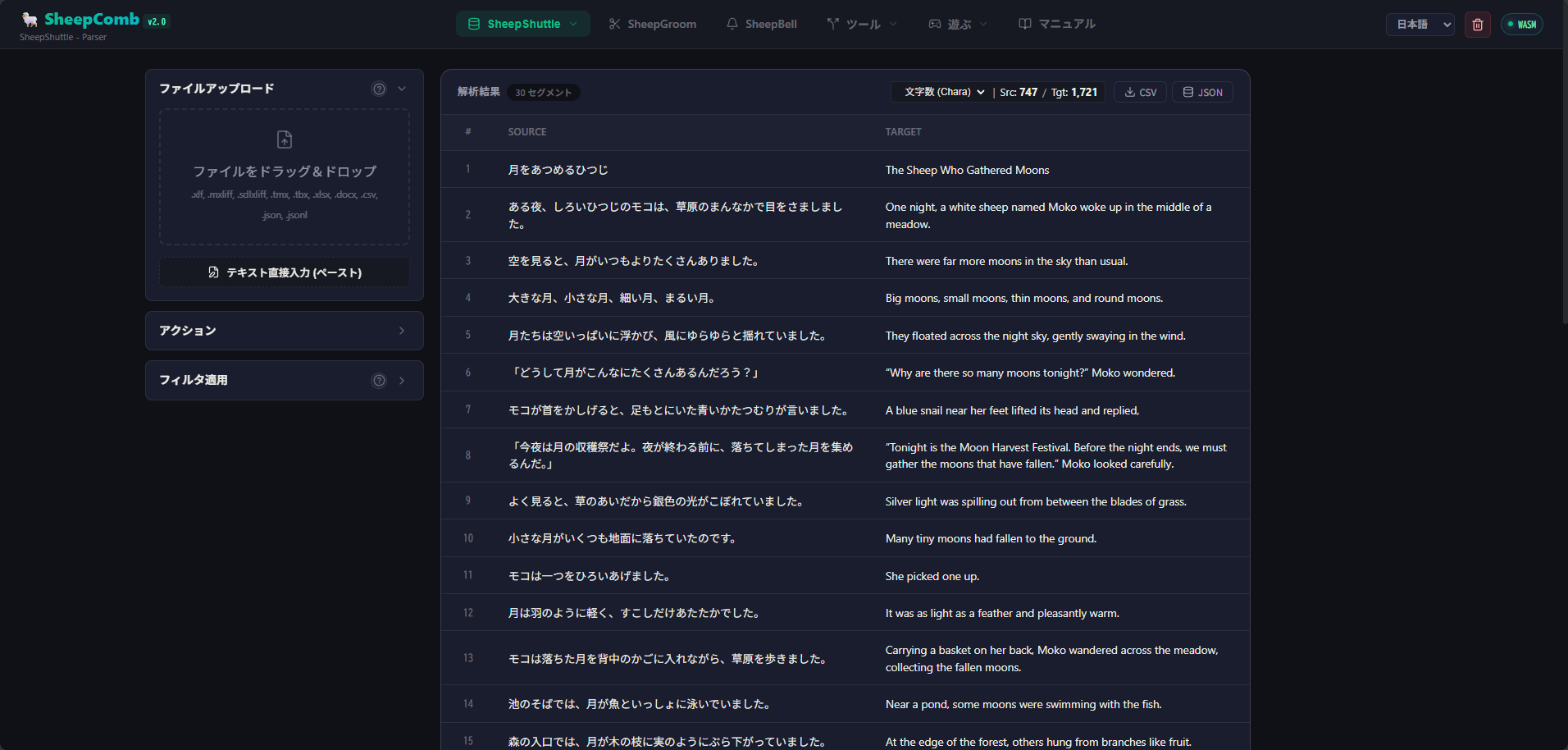1568x750 pixels.
Task: Click row number 13 cell
Action: (x=468, y=658)
